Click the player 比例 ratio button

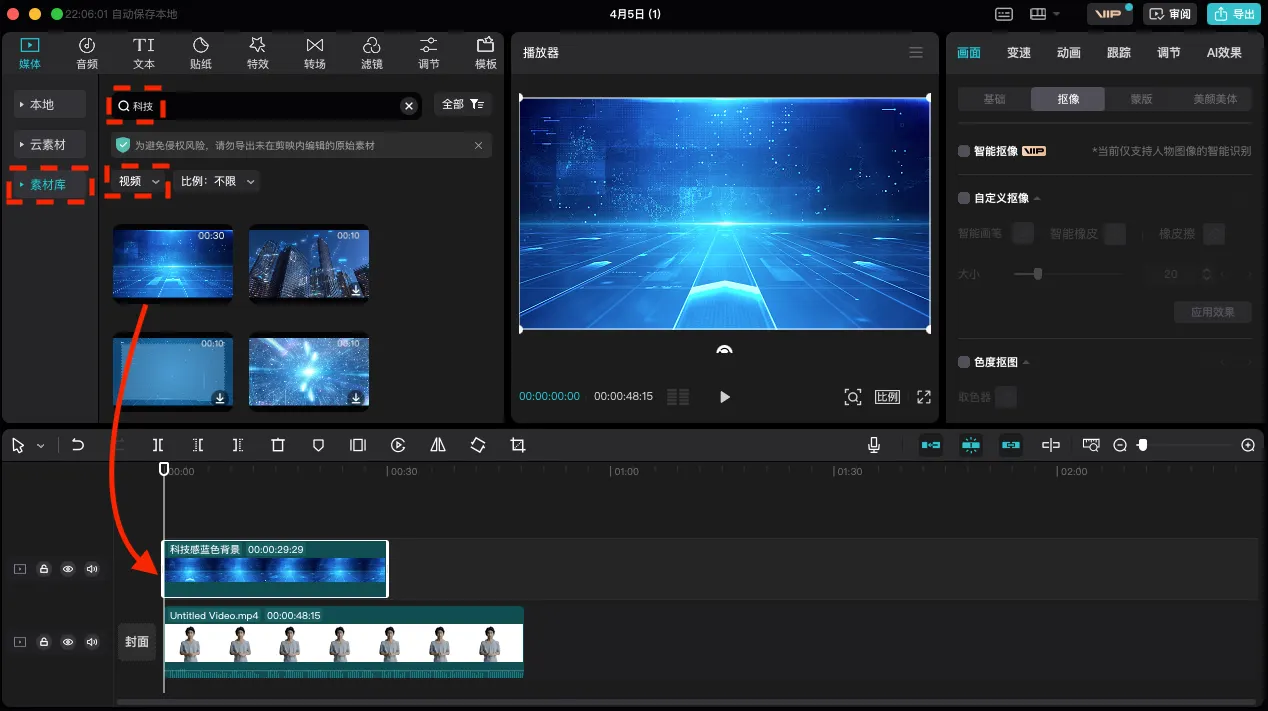pyautogui.click(x=888, y=397)
